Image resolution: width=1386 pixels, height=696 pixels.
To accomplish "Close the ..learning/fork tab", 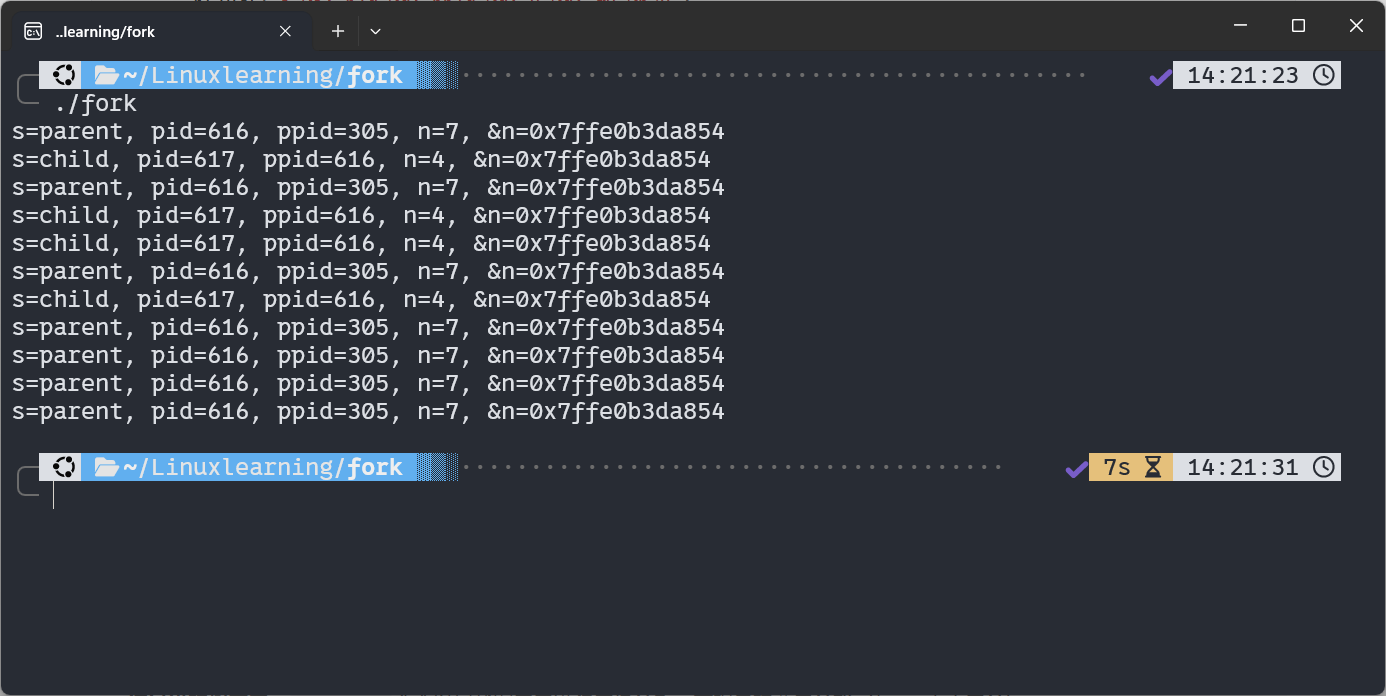I will tap(285, 31).
